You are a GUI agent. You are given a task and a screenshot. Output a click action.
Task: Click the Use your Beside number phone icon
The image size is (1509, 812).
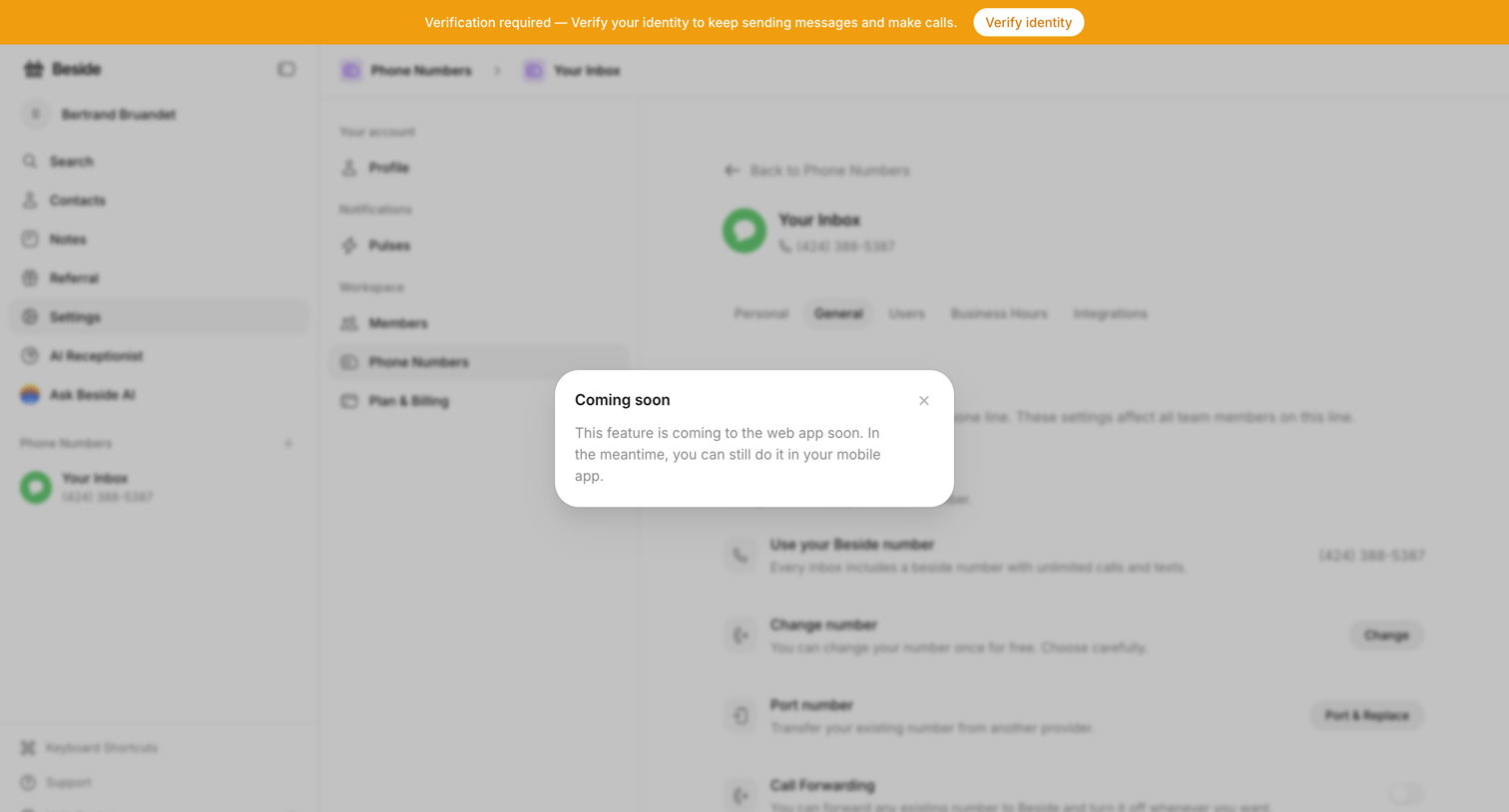point(741,556)
